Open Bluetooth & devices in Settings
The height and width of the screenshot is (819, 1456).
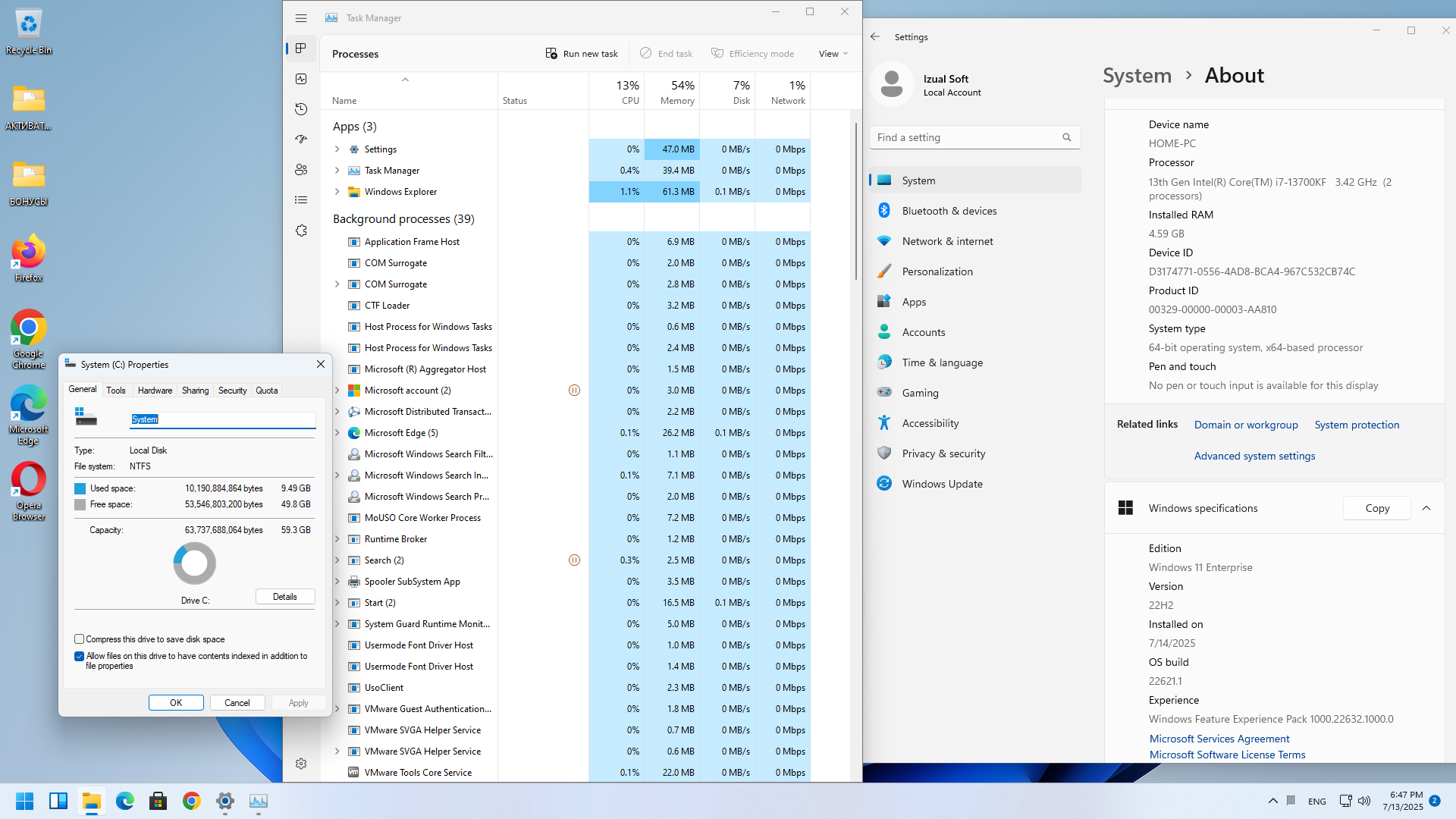974,211
